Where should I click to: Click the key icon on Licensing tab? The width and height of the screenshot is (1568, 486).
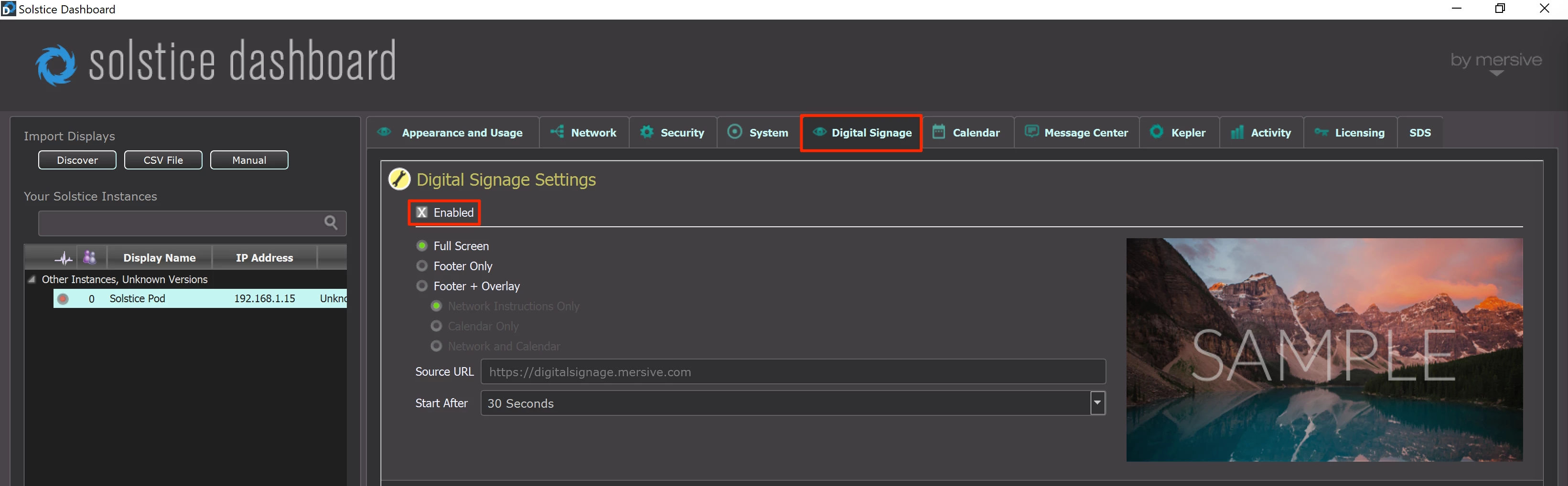point(1321,132)
